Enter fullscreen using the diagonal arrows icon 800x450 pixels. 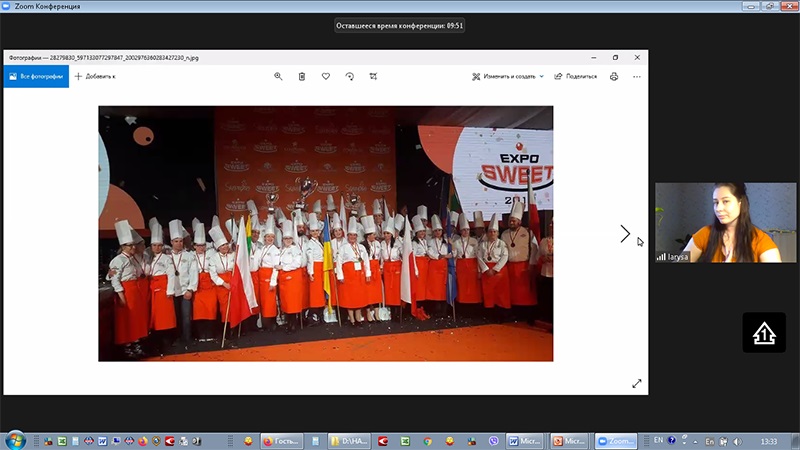tap(637, 383)
